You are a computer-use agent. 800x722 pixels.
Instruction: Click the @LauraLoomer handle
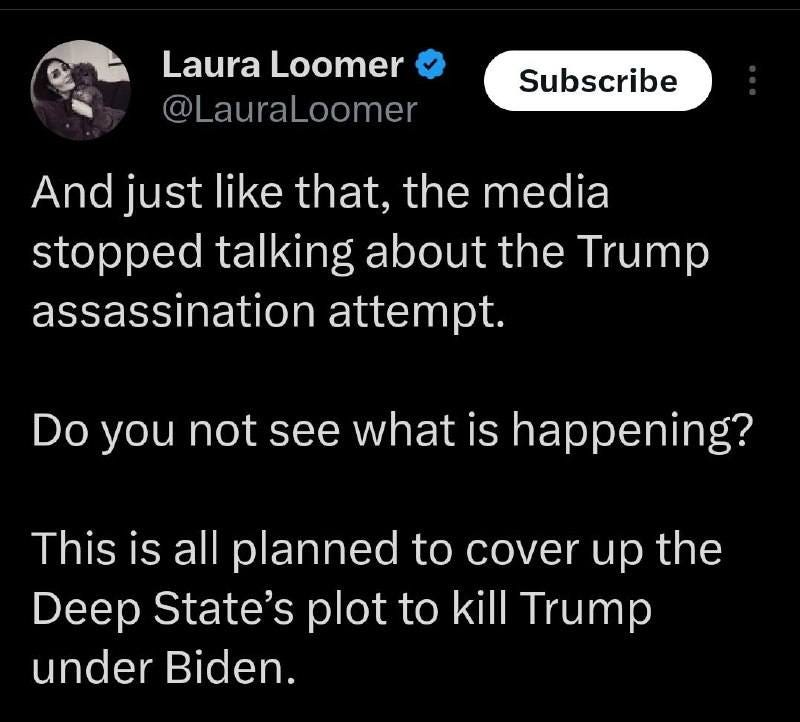(290, 110)
